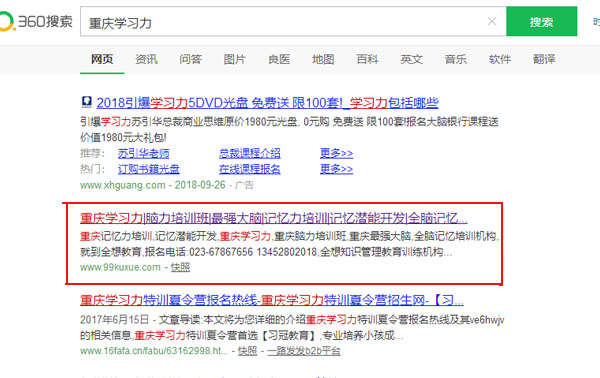This screenshot has height=378, width=600.
Task: Open the 百科 tab
Action: (367, 59)
